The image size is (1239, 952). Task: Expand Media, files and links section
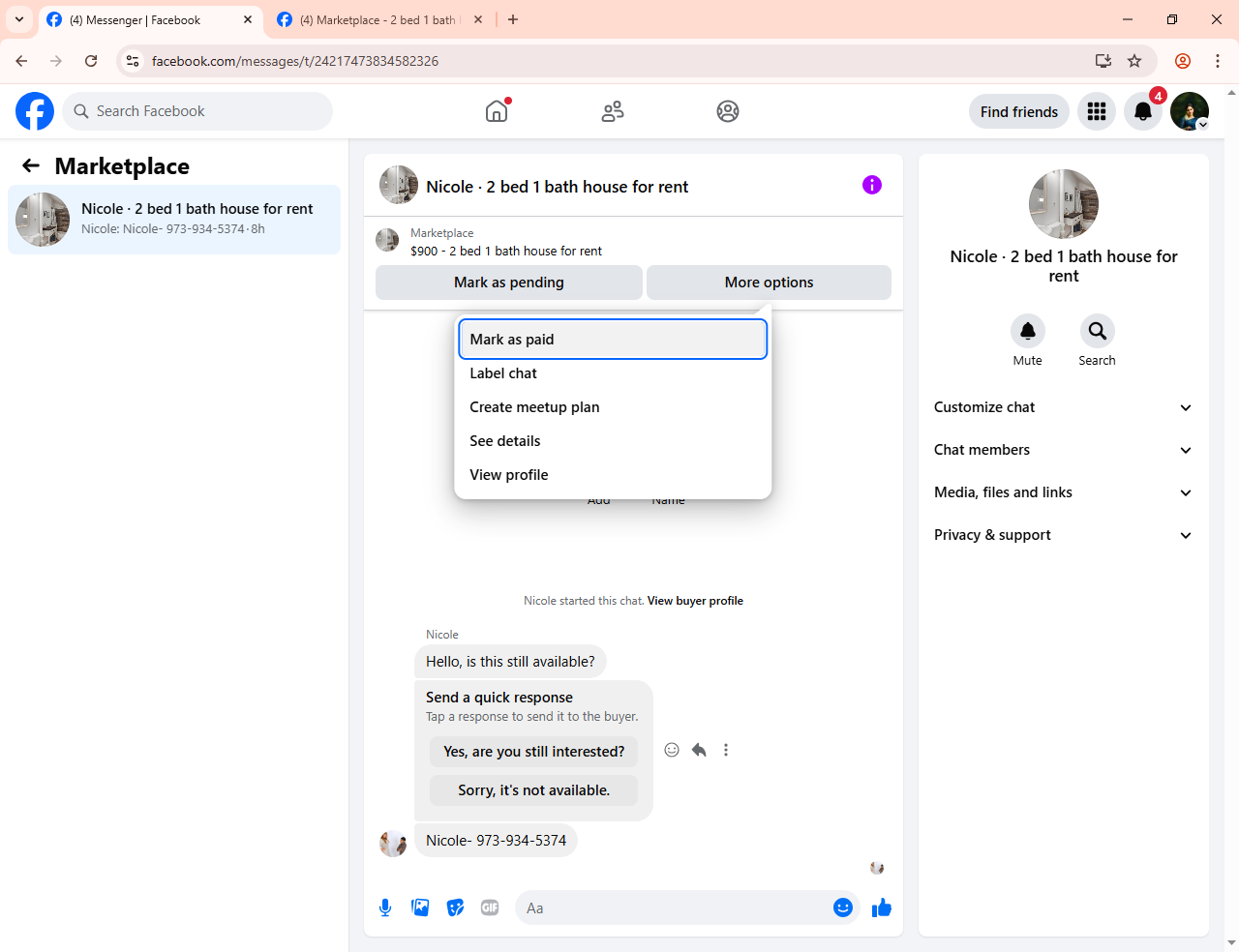click(1063, 492)
